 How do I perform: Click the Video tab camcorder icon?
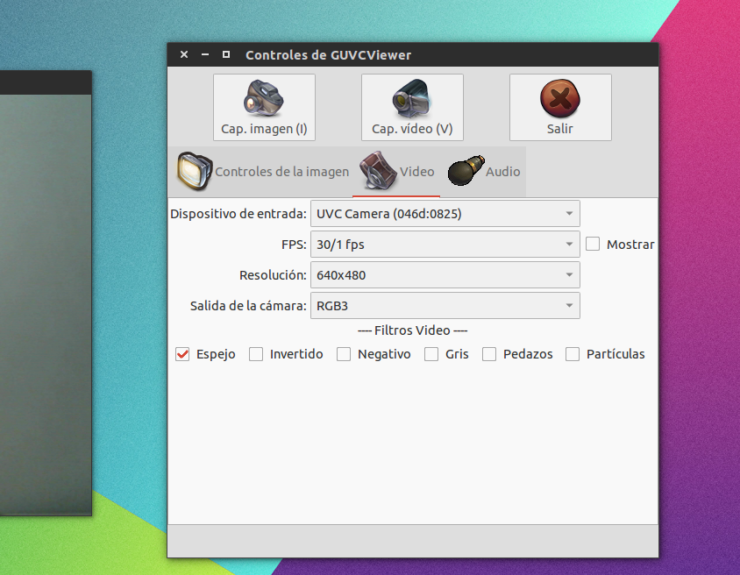click(x=379, y=172)
